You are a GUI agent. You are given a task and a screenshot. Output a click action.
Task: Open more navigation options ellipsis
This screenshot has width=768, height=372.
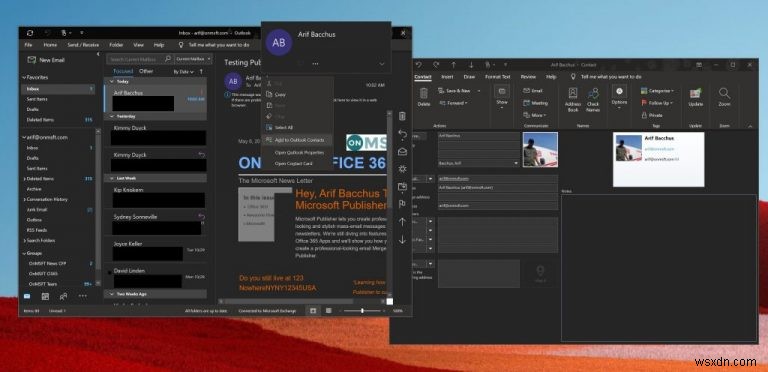82,296
